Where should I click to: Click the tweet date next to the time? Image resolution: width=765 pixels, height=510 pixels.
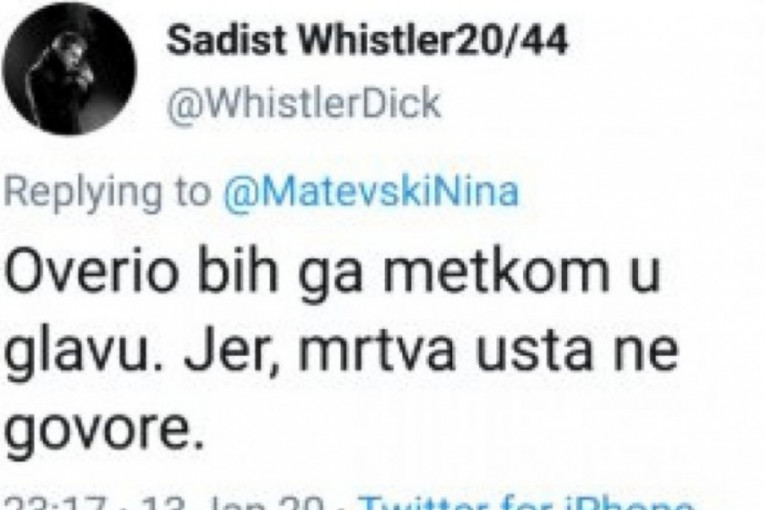228,503
